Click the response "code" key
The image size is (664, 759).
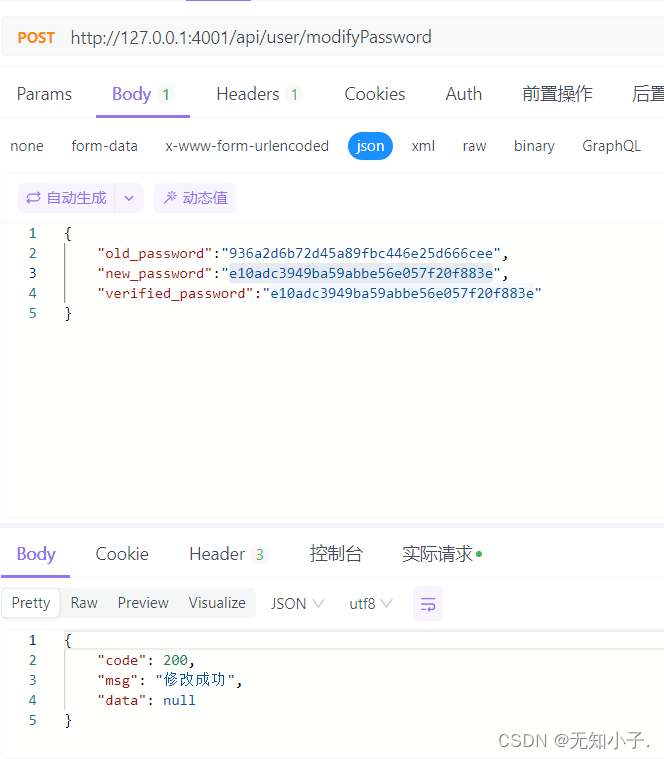122,660
